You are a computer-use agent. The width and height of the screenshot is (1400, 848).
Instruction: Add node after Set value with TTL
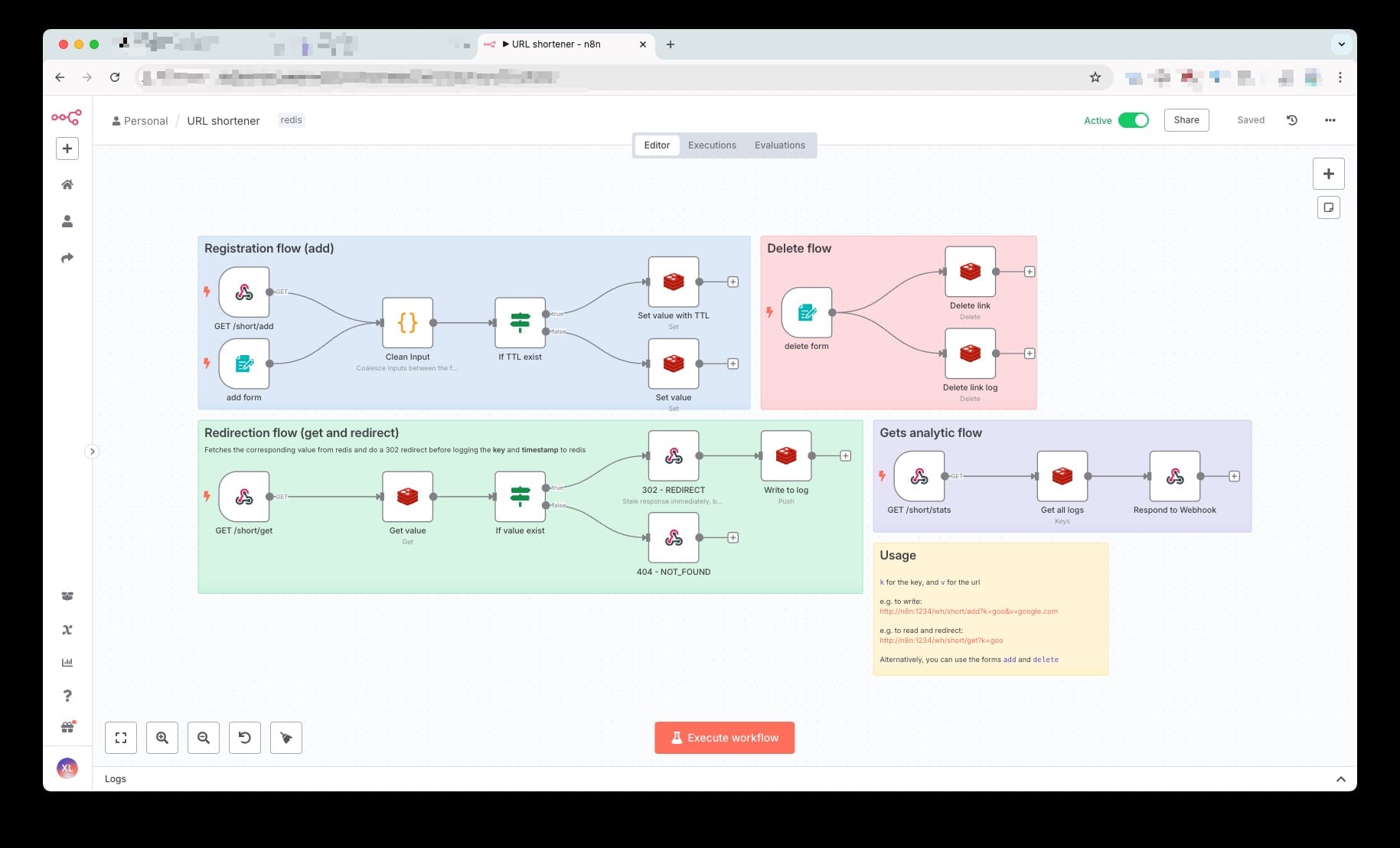point(733,282)
